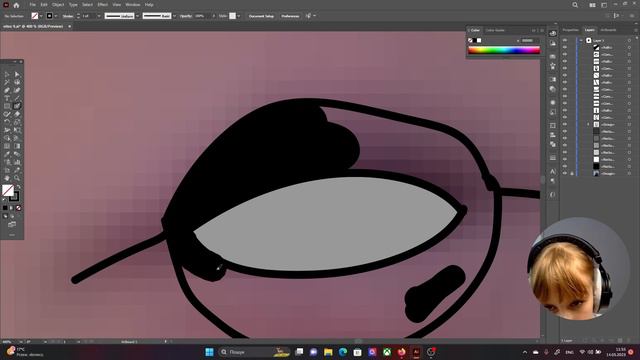Image resolution: width=640 pixels, height=360 pixels.
Task: Switch to the Color Guide tab
Action: point(495,30)
